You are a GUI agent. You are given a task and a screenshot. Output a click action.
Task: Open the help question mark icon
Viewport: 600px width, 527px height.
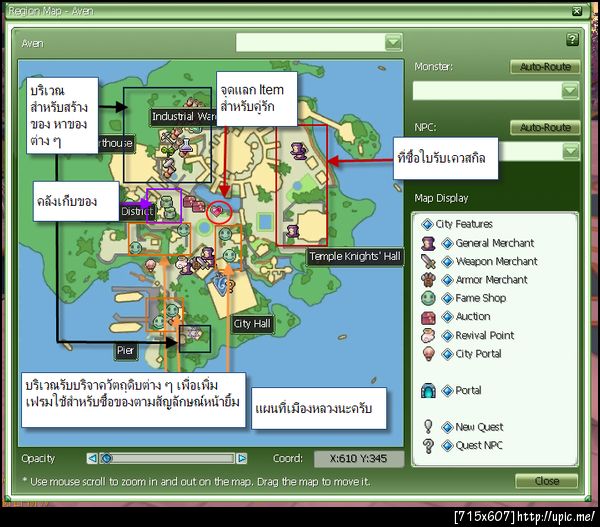coord(572,39)
